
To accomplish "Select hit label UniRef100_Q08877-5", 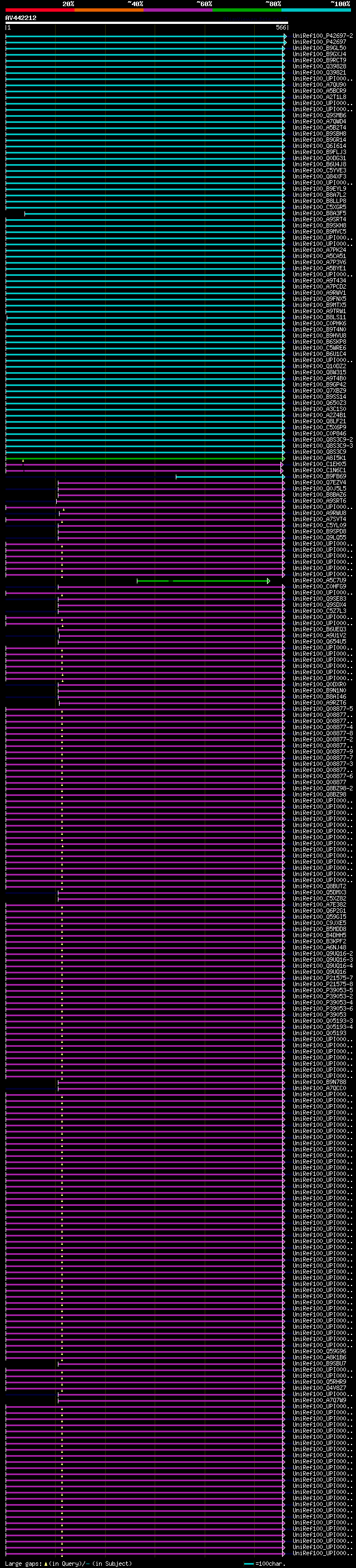I will pos(323,709).
